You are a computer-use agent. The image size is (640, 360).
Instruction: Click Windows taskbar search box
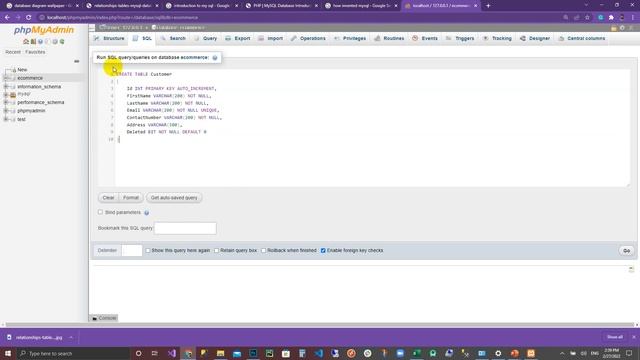click(73, 353)
